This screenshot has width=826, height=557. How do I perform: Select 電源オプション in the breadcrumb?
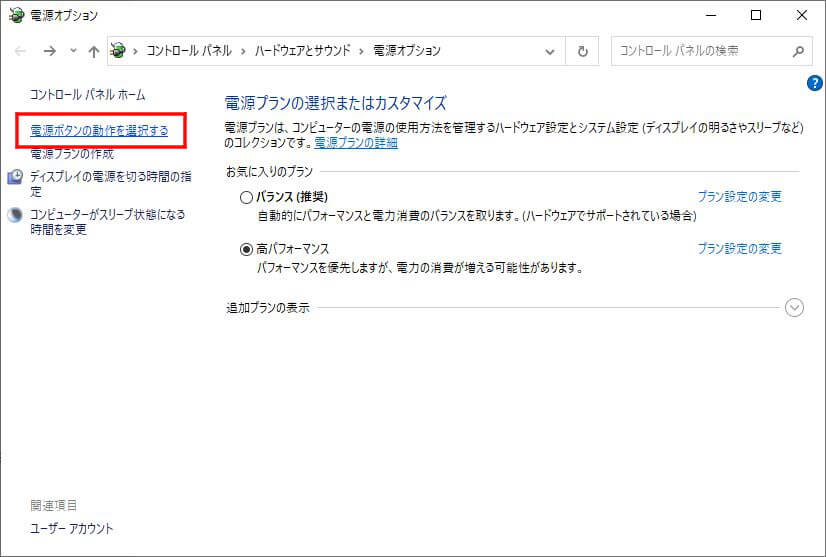tap(407, 51)
